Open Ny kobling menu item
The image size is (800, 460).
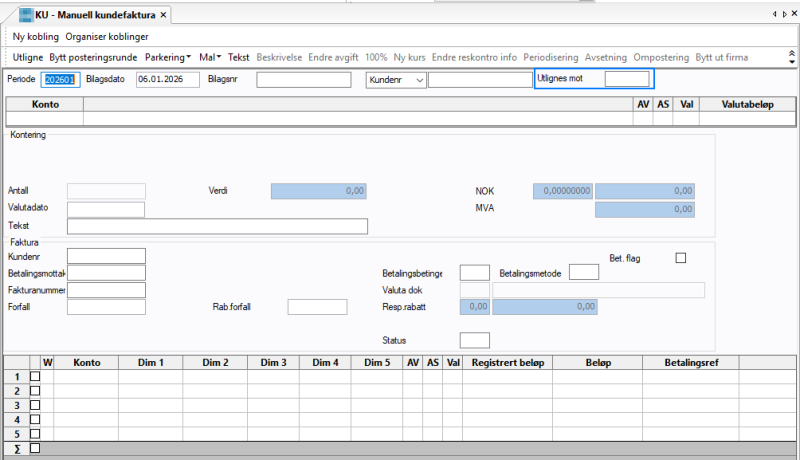[36, 37]
